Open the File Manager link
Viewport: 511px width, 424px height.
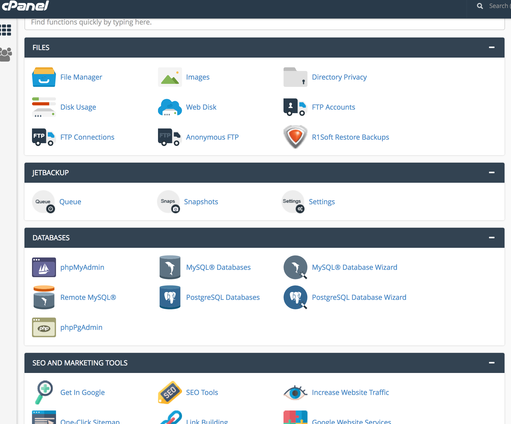tap(81, 77)
